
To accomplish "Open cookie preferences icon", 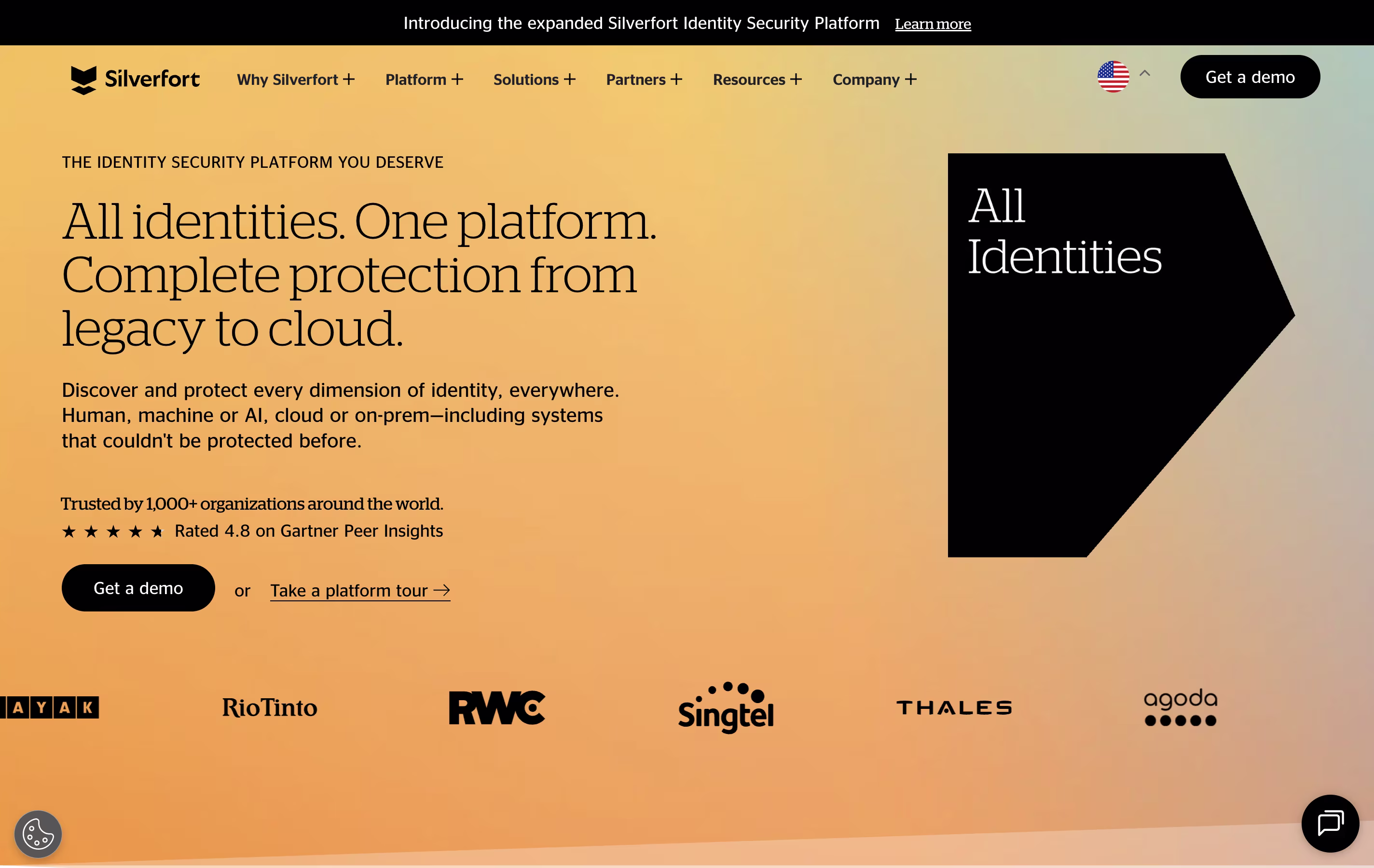I will point(38,834).
